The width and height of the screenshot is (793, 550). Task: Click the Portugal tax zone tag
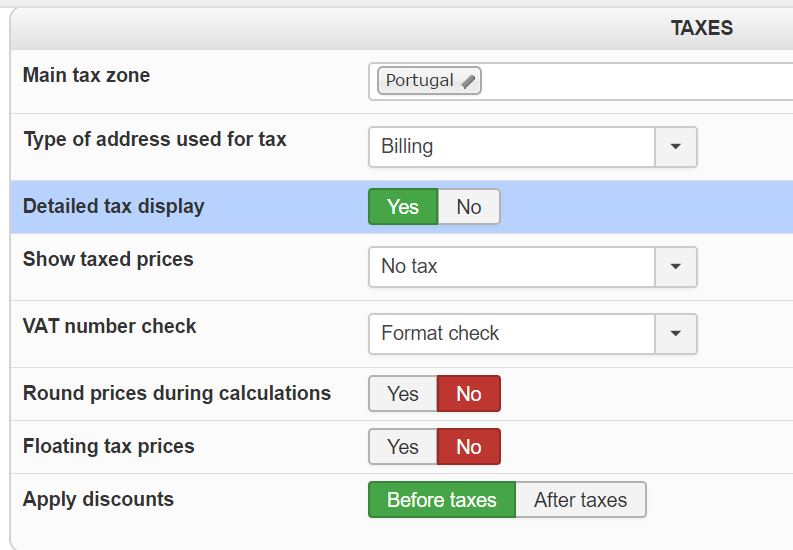click(429, 81)
